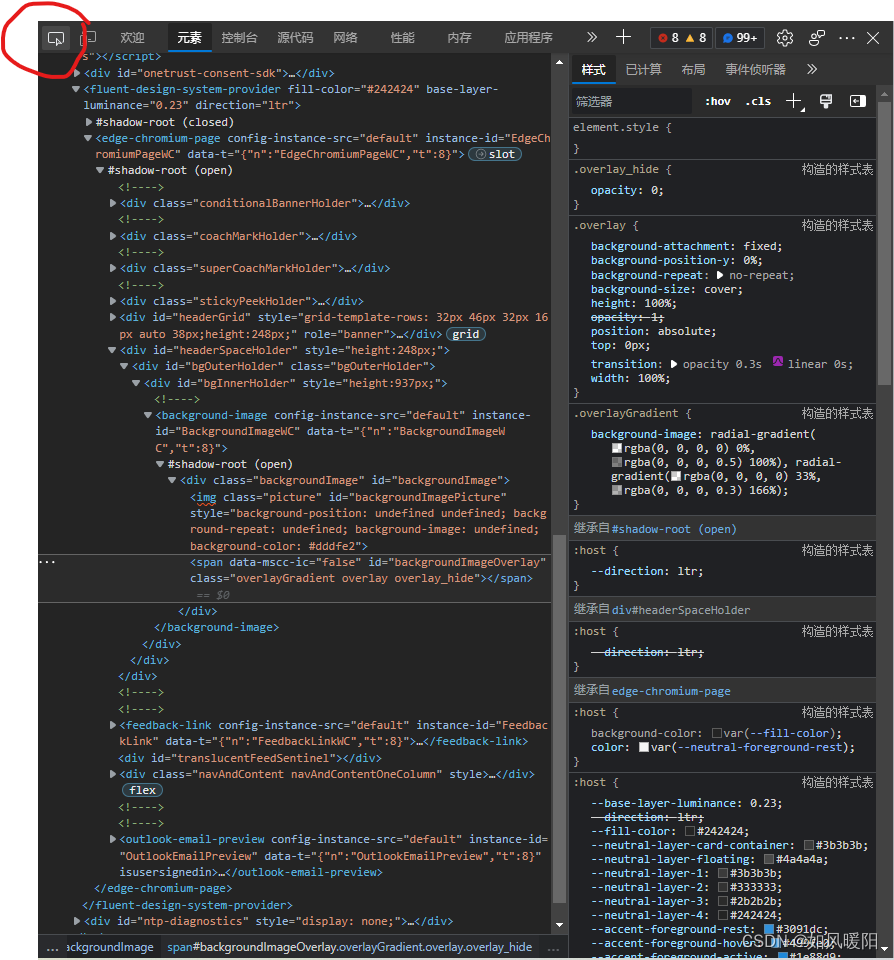Expand the onetrust-consent-sdk div
Image resolution: width=894 pixels, height=960 pixels.
tap(77, 73)
